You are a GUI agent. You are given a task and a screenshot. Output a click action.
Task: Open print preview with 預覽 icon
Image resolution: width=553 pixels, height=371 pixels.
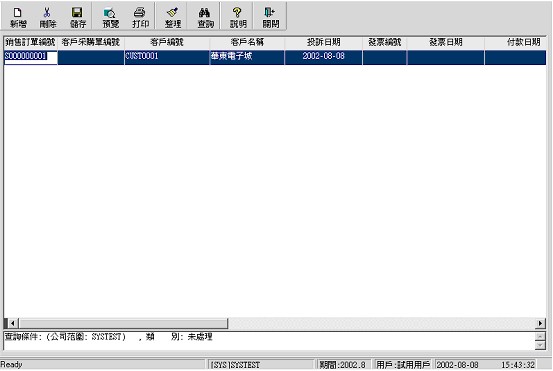click(x=110, y=17)
